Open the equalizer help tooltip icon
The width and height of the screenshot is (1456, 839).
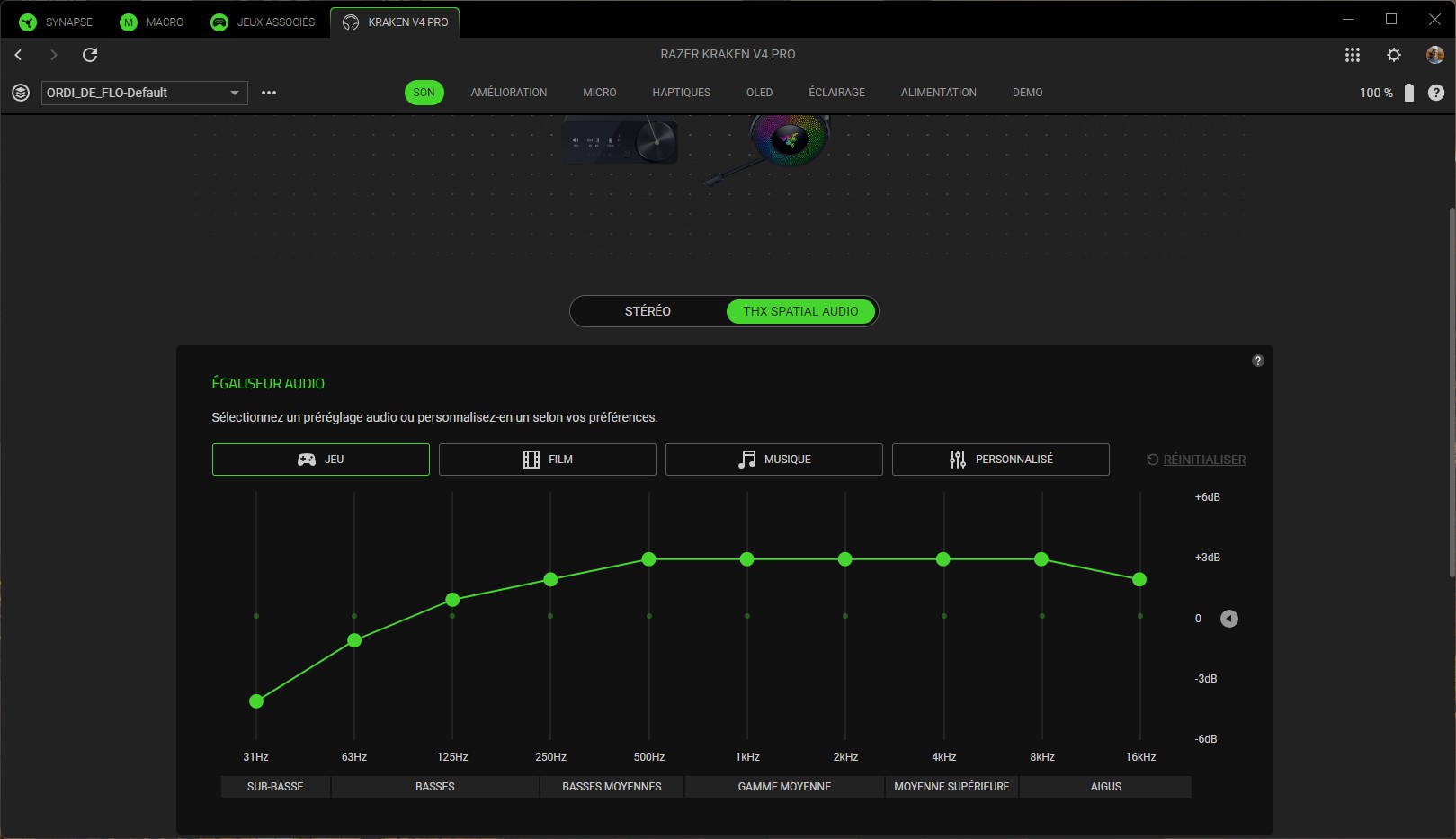pyautogui.click(x=1258, y=361)
